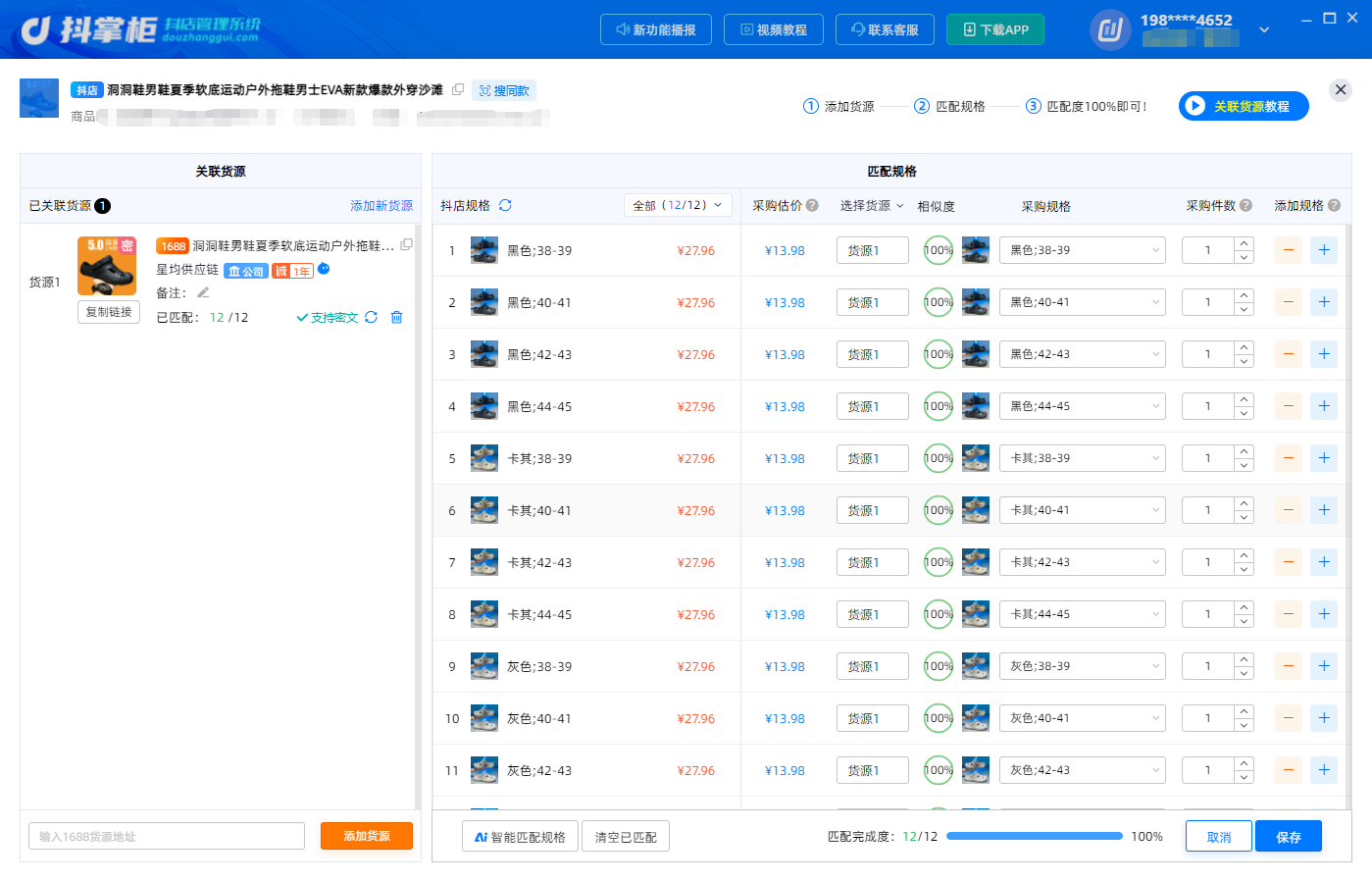Viewport: 1372px width, 882px height.
Task: Click the 搜同款 search-similar button
Action: point(504,90)
